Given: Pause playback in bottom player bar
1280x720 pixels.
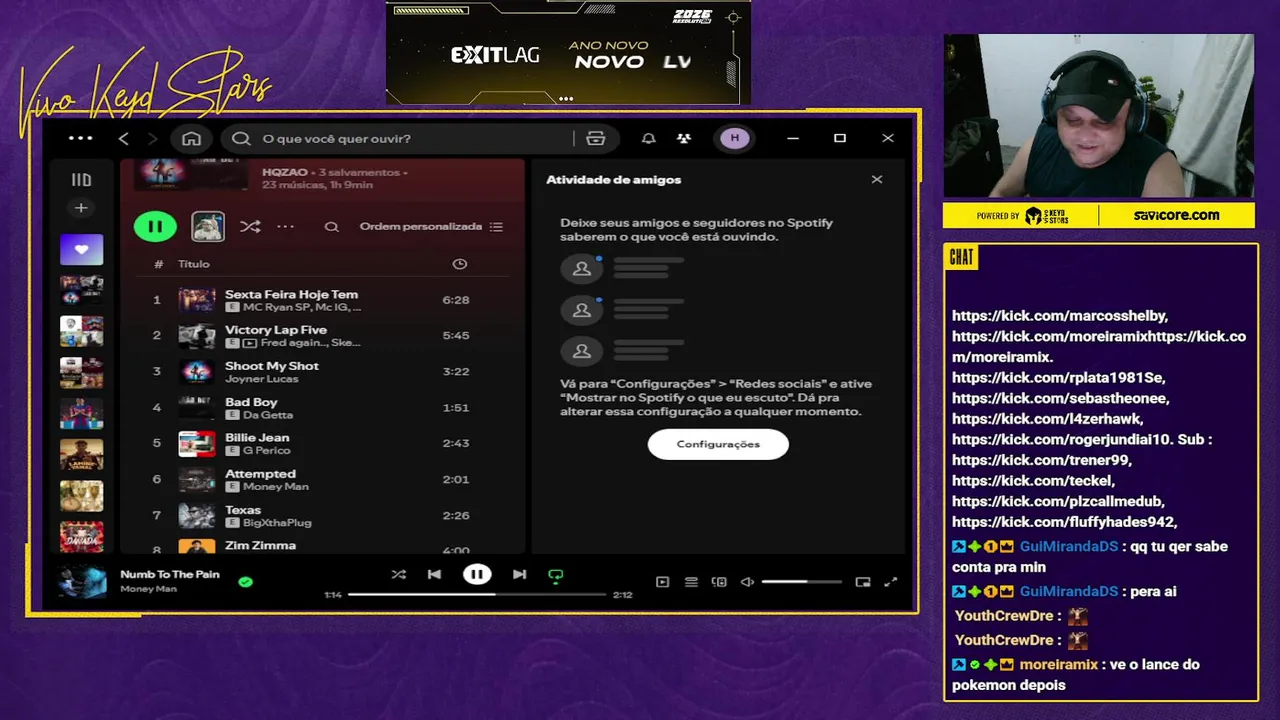Looking at the screenshot, I should click(x=477, y=574).
